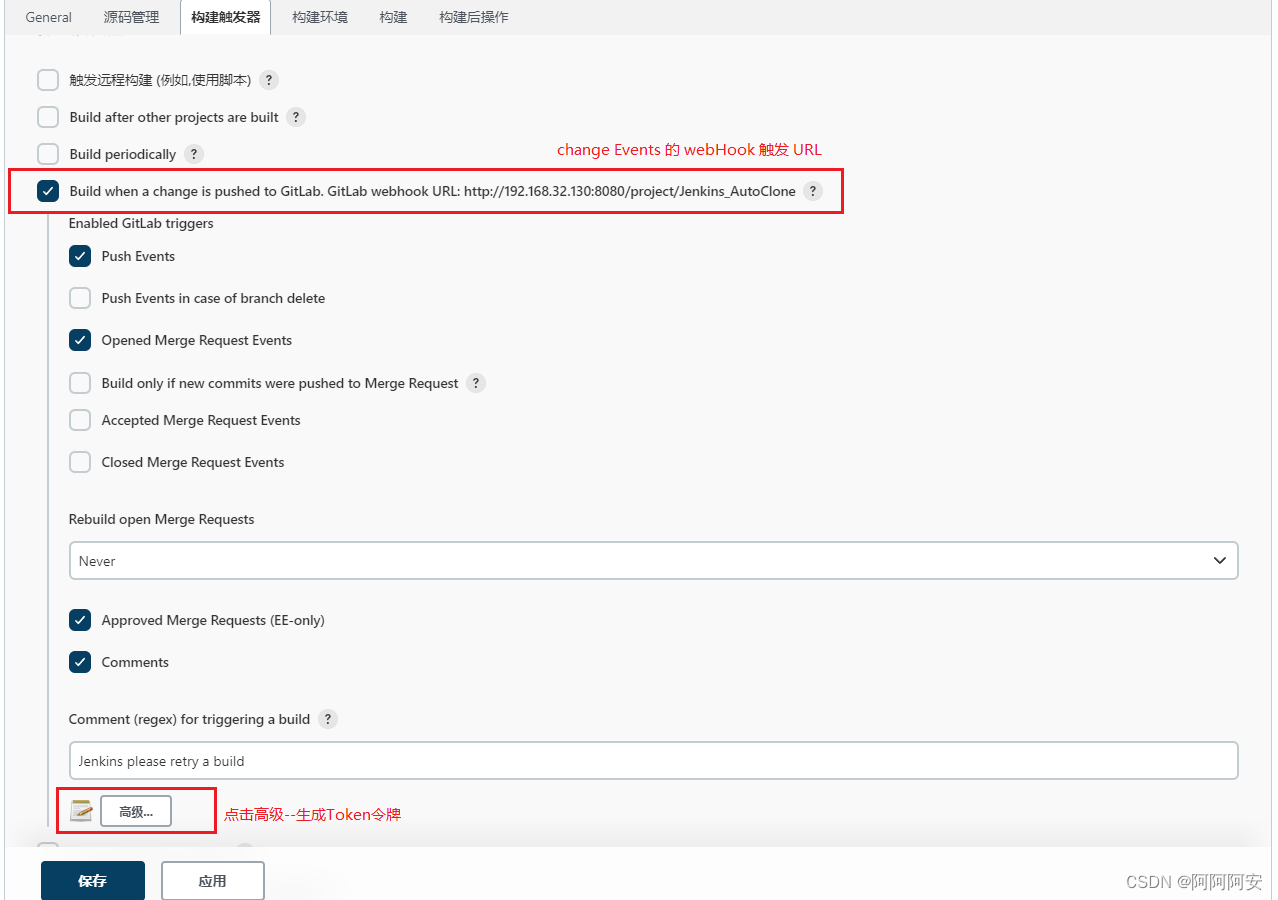Enable Push Events in case of branch delete

click(80, 298)
